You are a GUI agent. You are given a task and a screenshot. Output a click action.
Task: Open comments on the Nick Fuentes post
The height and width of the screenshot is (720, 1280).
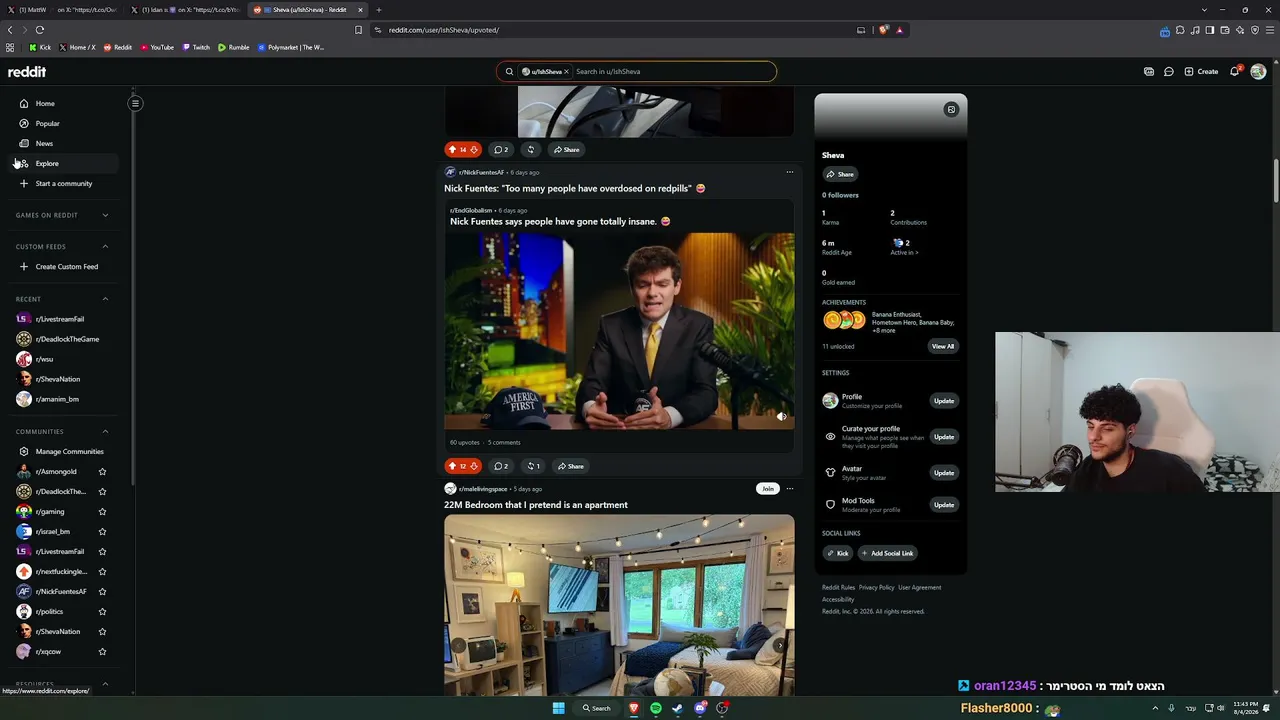pos(501,466)
